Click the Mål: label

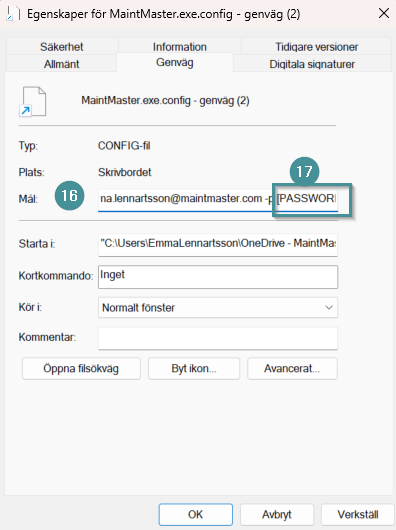coord(28,199)
